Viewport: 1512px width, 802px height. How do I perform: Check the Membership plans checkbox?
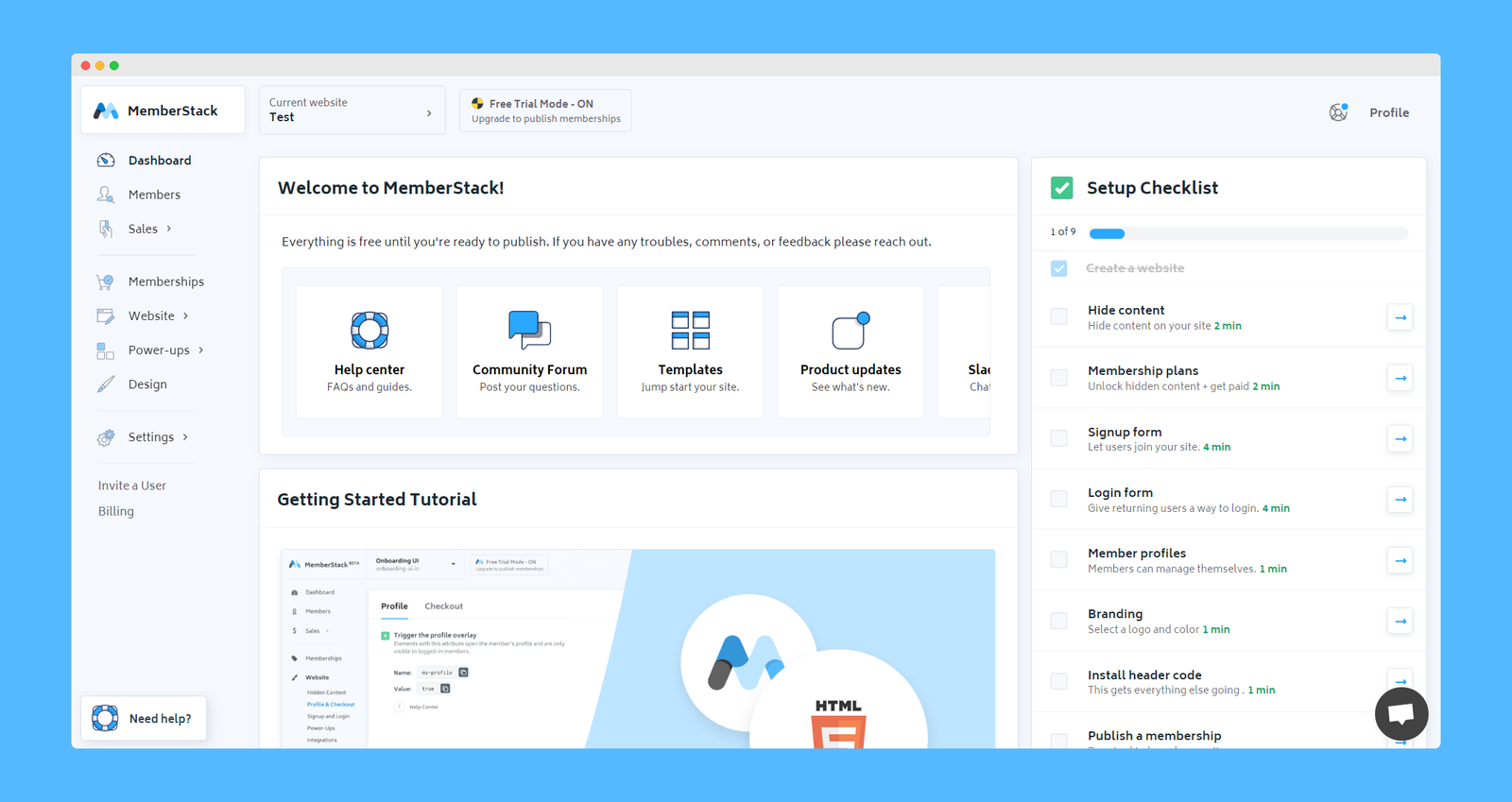[x=1059, y=378]
